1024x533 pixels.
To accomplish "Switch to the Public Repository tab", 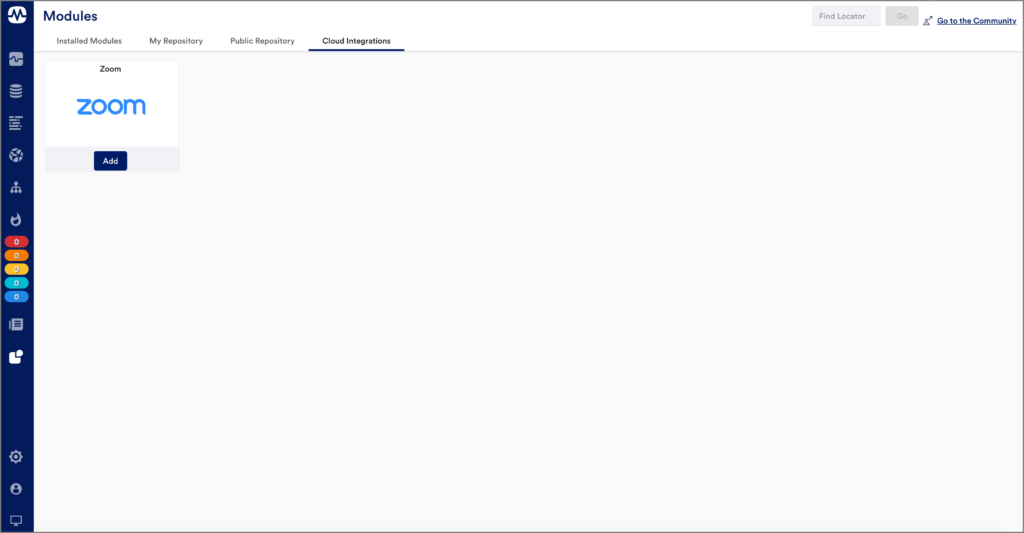I will pos(262,40).
